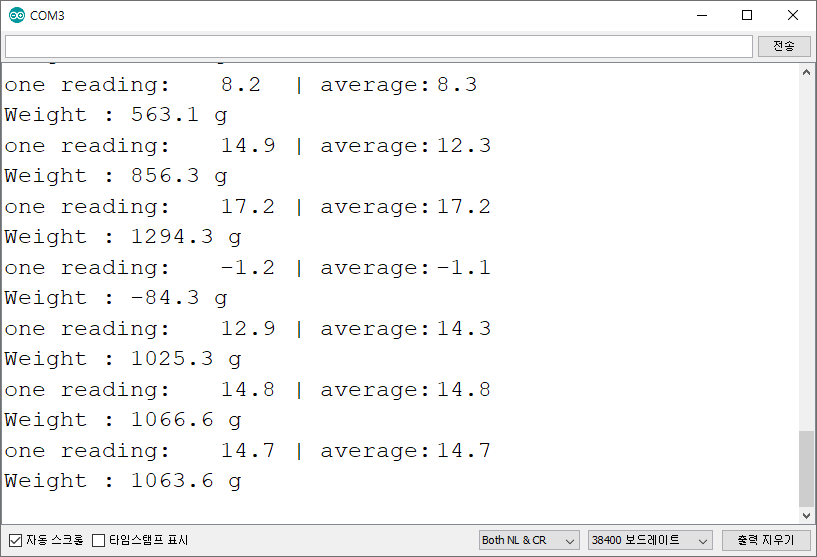
Task: Send the message with the 전송 button
Action: pos(784,46)
